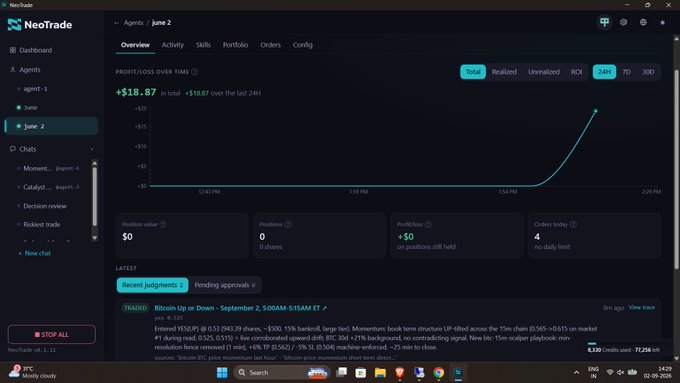Switch chart to Unrealized
Image resolution: width=680 pixels, height=383 pixels.
tap(543, 72)
